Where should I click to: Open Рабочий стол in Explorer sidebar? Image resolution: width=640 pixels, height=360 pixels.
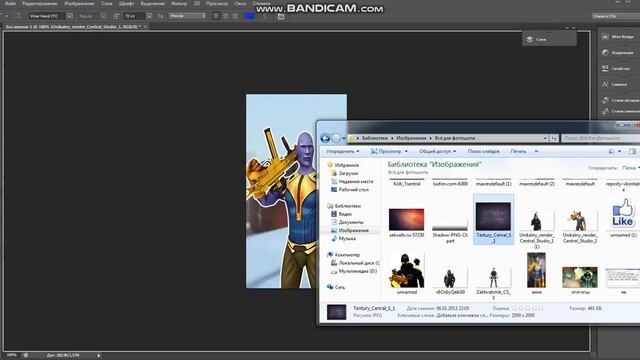tap(350, 189)
